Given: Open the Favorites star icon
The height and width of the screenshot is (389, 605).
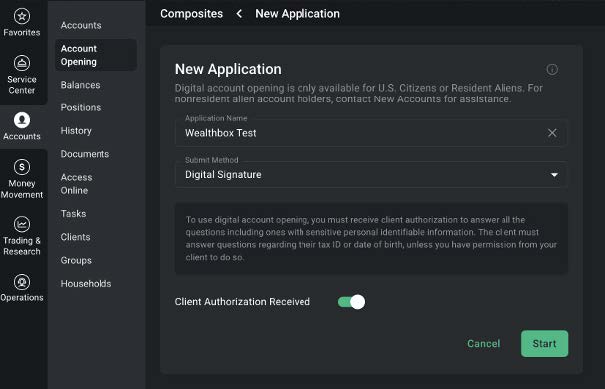Looking at the screenshot, I should click(x=22, y=16).
